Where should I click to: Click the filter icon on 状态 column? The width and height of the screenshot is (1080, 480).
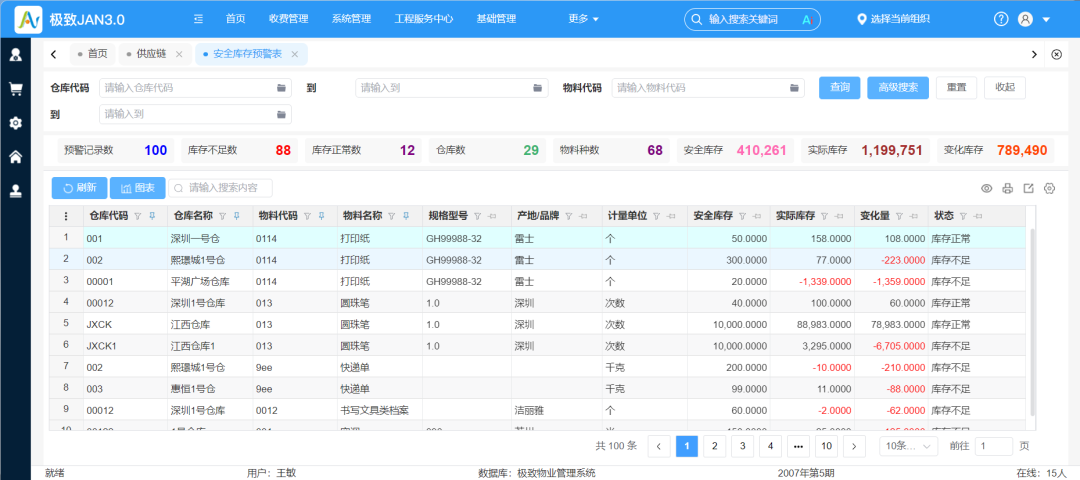[963, 216]
